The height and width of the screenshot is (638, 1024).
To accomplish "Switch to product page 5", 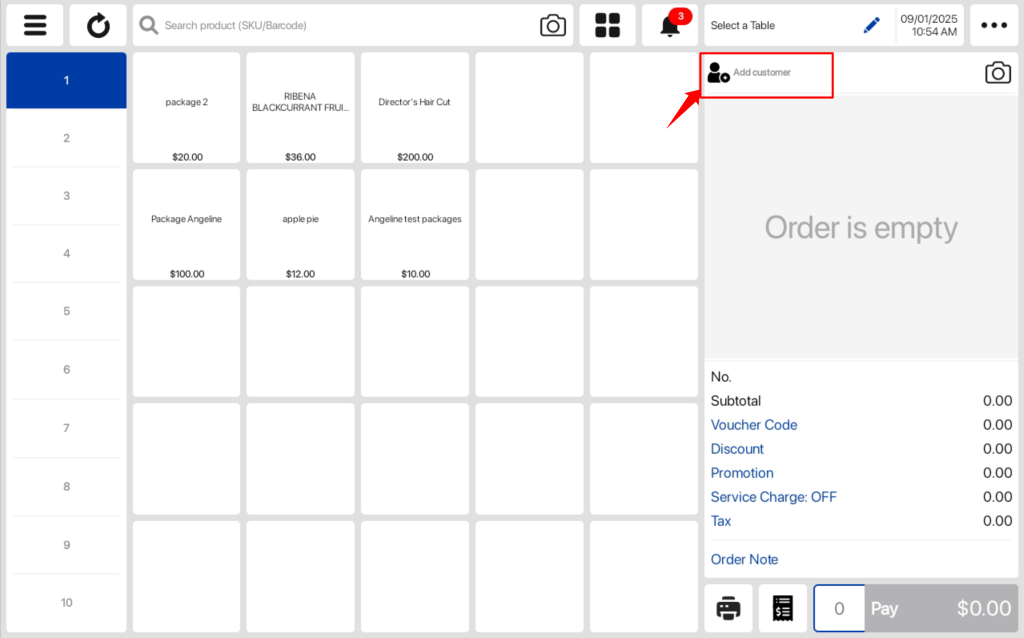I will pyautogui.click(x=66, y=311).
